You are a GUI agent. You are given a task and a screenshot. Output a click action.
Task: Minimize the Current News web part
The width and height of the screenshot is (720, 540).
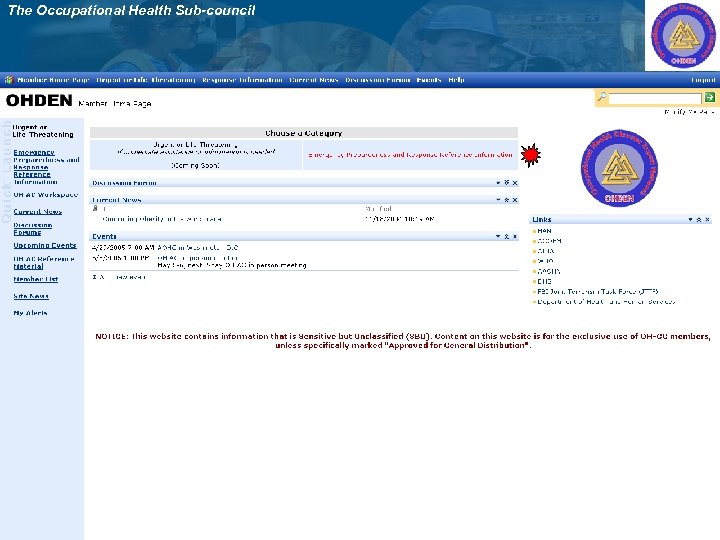(x=506, y=200)
